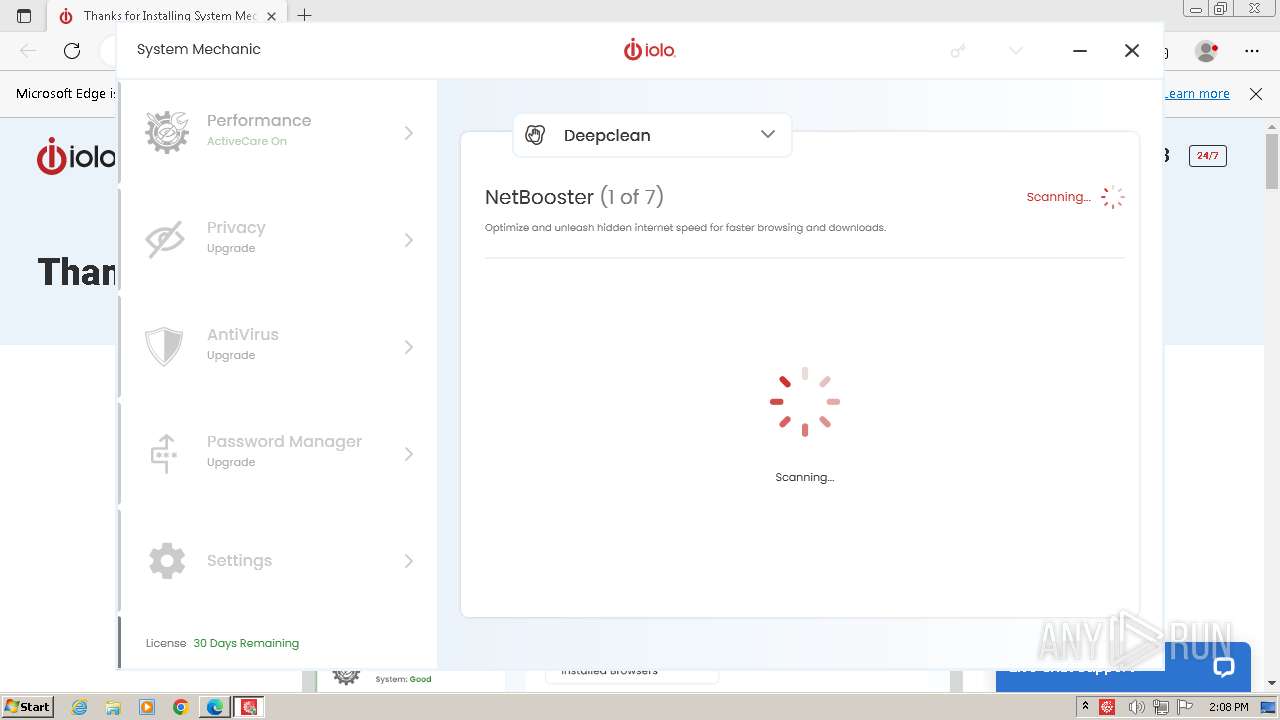Refresh the Edge browser page

(72, 50)
